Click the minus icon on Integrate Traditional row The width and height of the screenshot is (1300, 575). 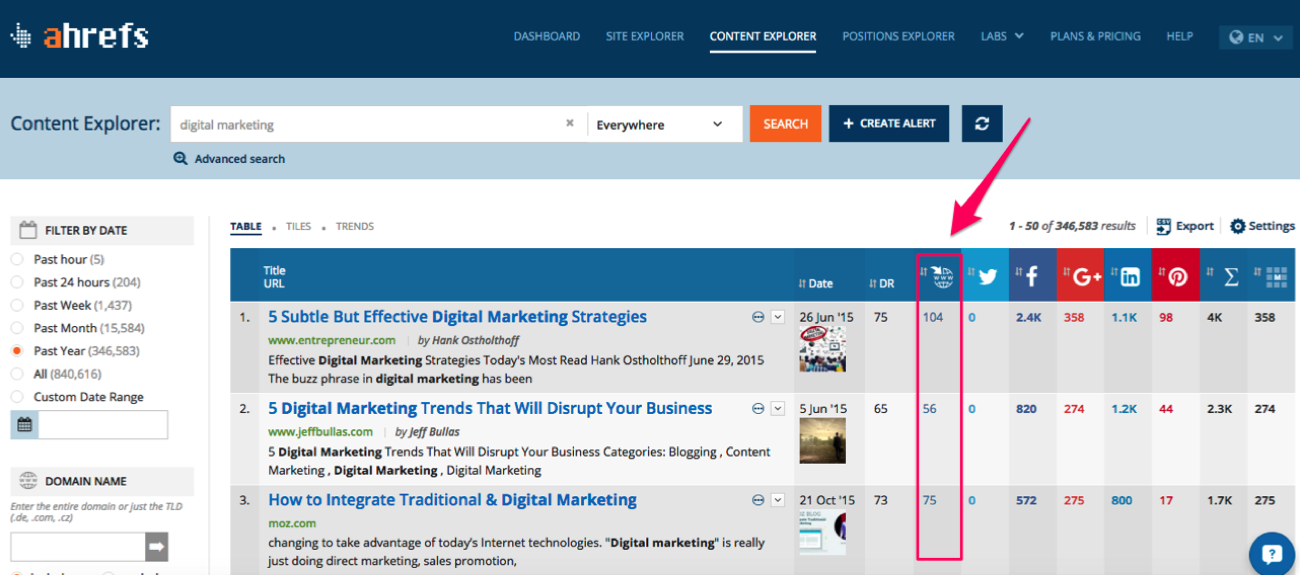758,500
